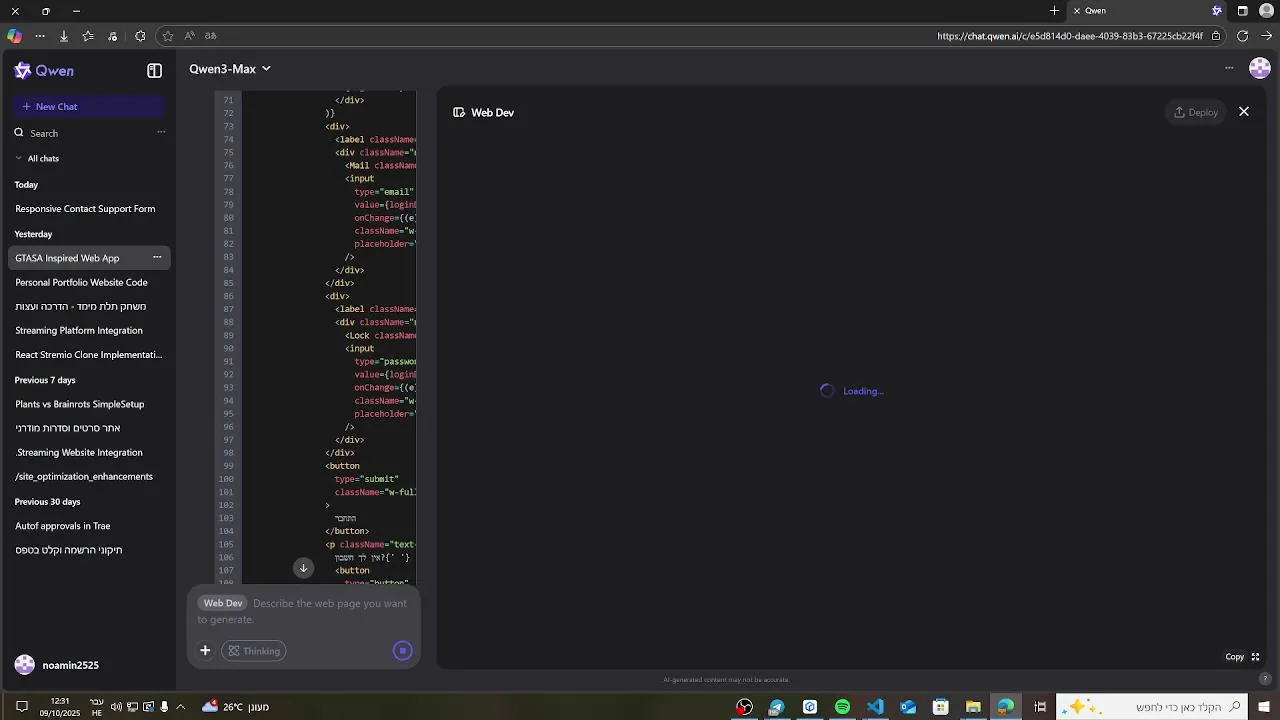Copy the generated code
Screen dimensions: 1280x720
[x=1235, y=657]
